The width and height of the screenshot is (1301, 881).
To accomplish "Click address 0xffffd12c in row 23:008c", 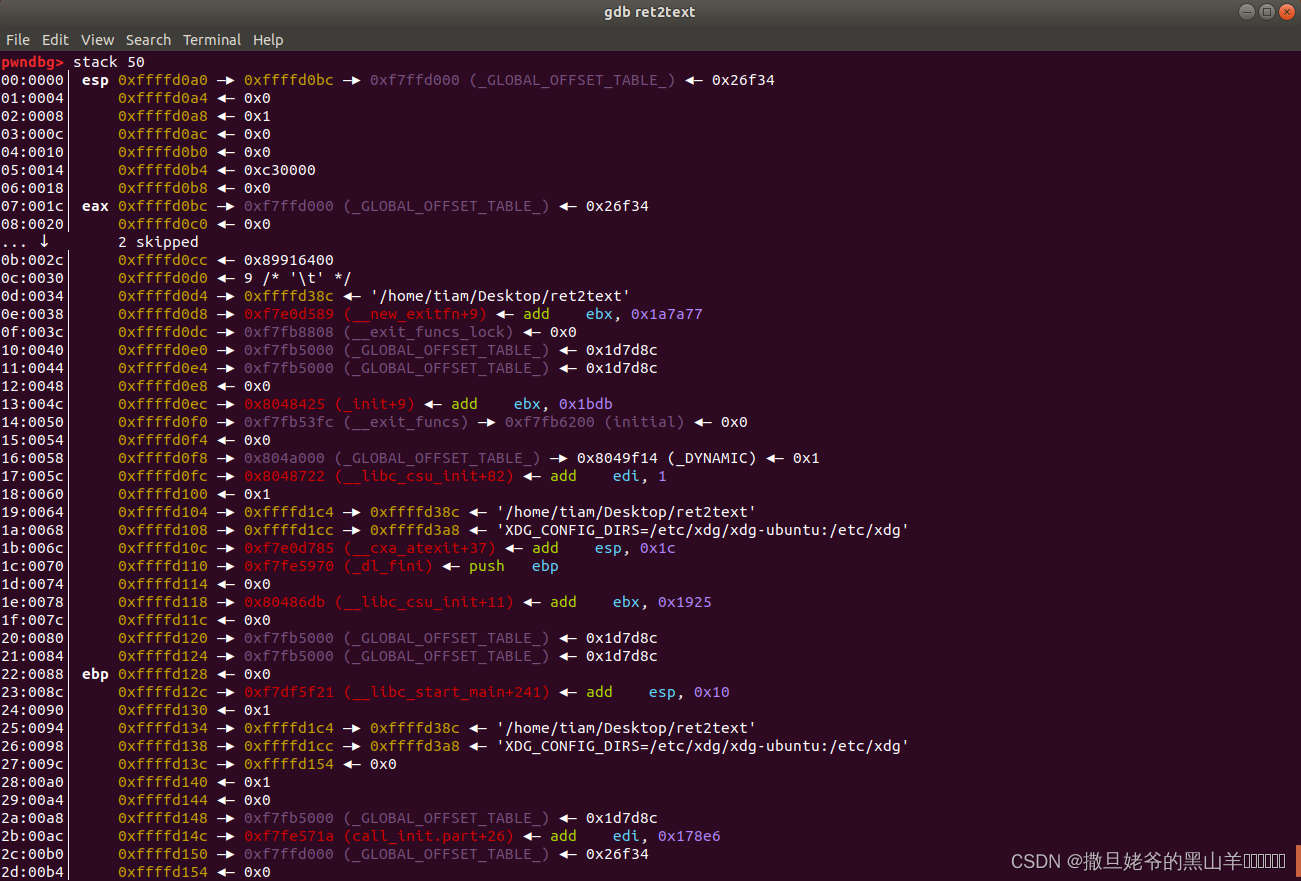I will coord(163,692).
